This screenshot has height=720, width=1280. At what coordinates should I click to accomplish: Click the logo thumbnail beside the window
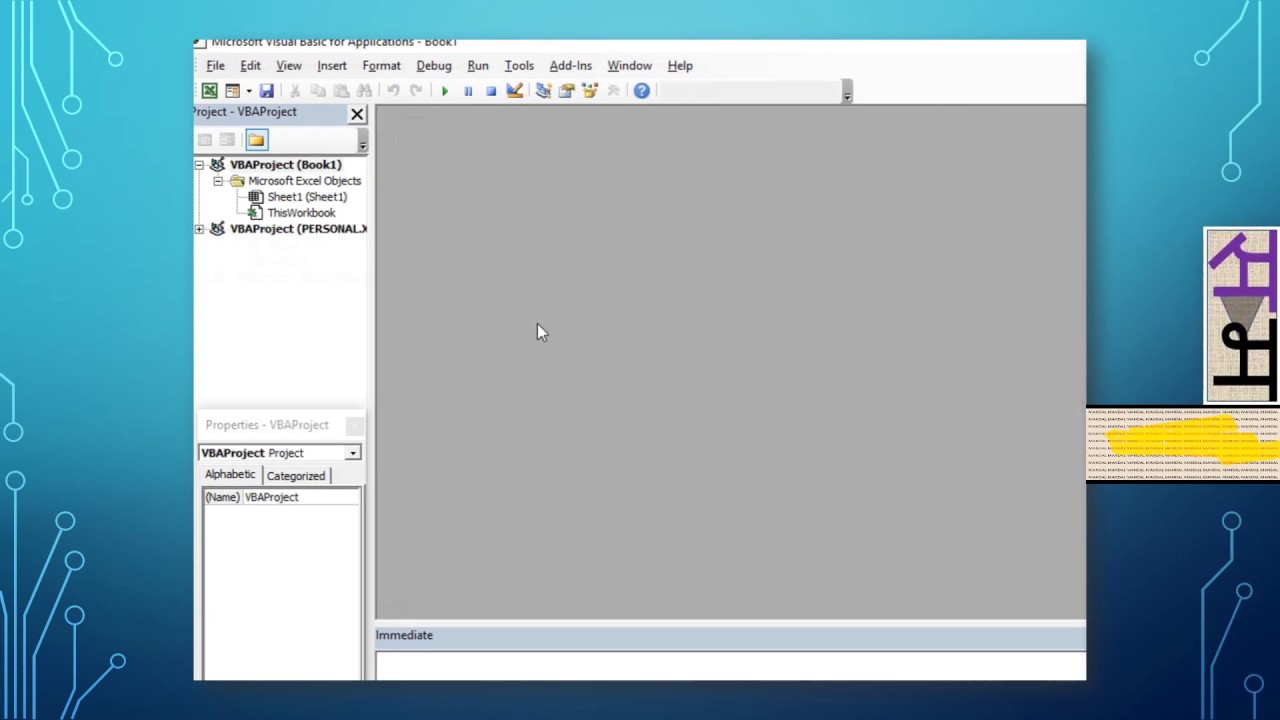coord(1242,316)
